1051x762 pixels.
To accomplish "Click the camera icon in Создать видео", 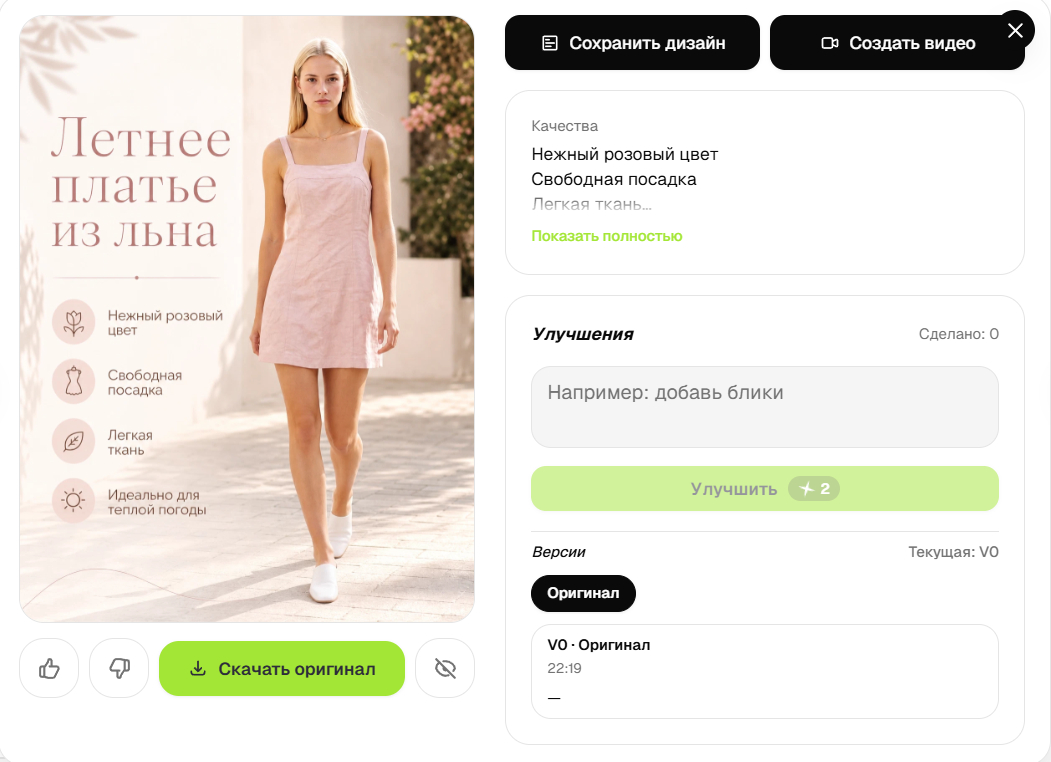I will [x=830, y=43].
